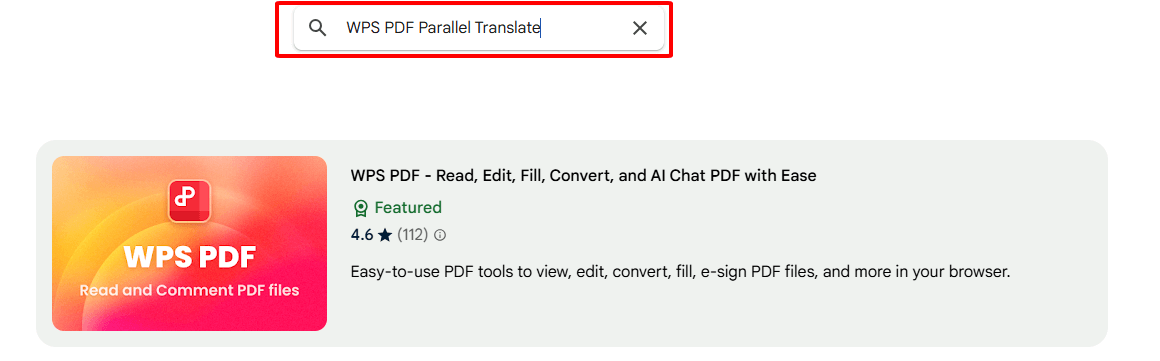Click the 4.6 rating number
This screenshot has height=361, width=1160.
(x=362, y=236)
